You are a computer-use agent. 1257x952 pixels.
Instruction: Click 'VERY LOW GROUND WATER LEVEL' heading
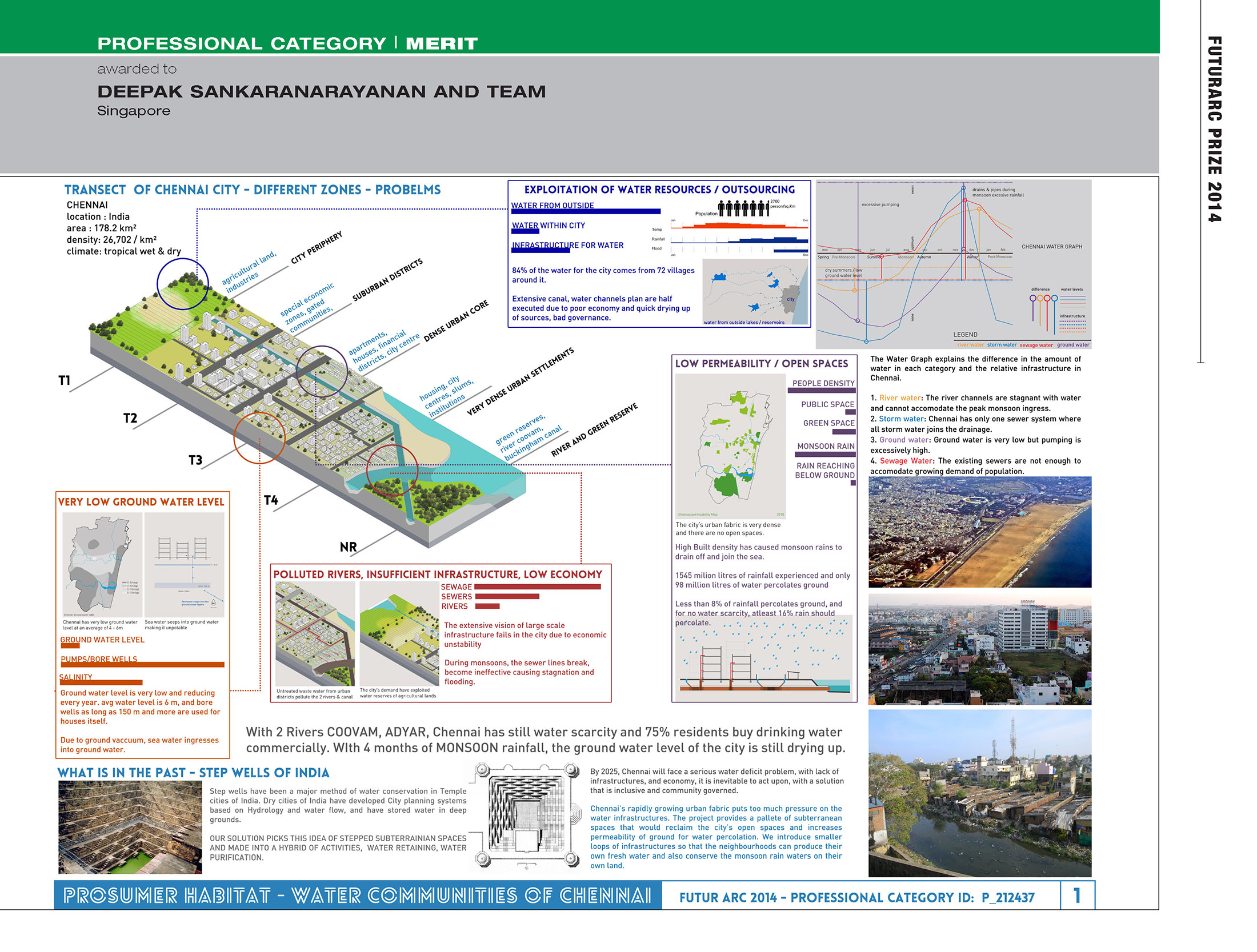141,502
